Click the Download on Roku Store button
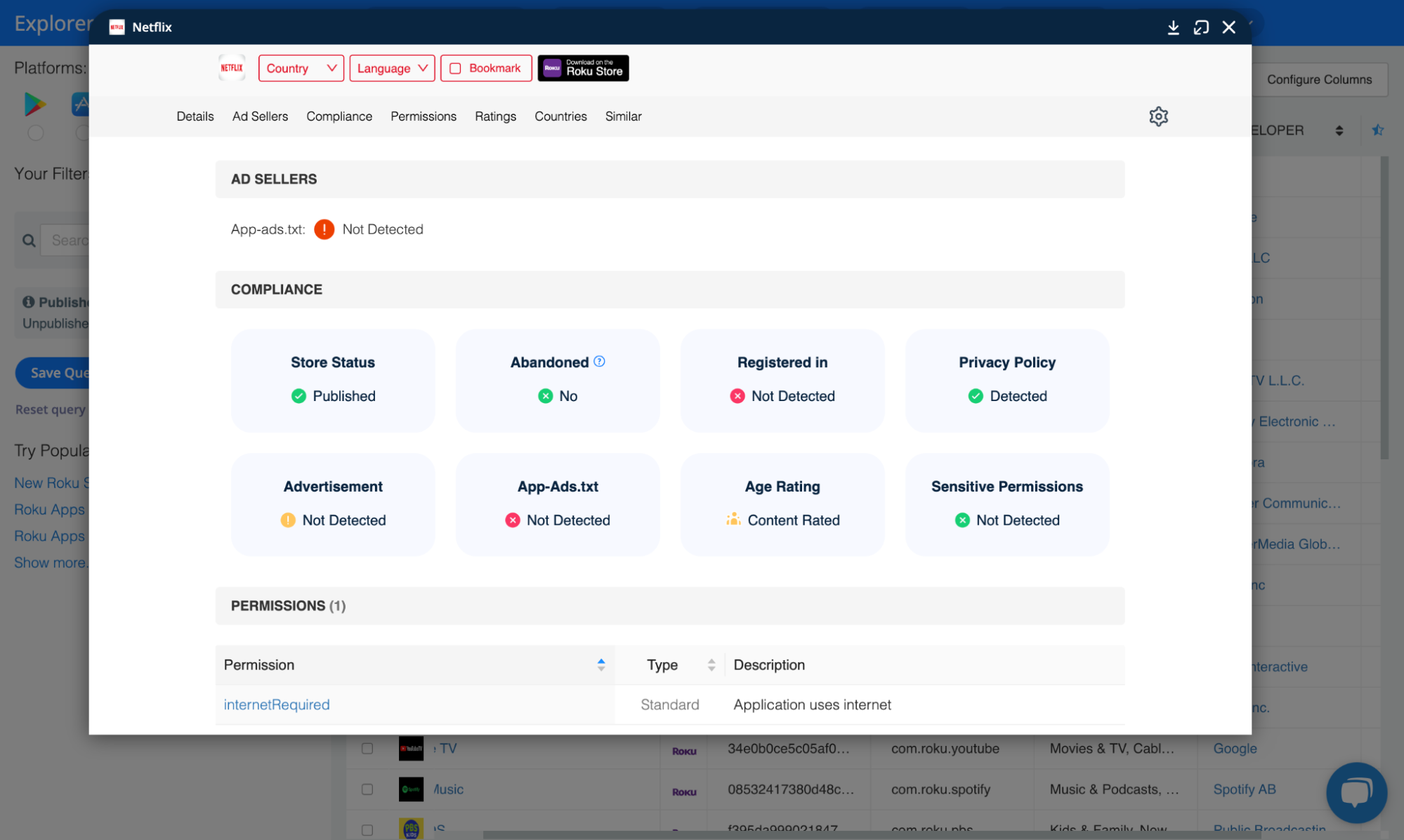 point(583,68)
